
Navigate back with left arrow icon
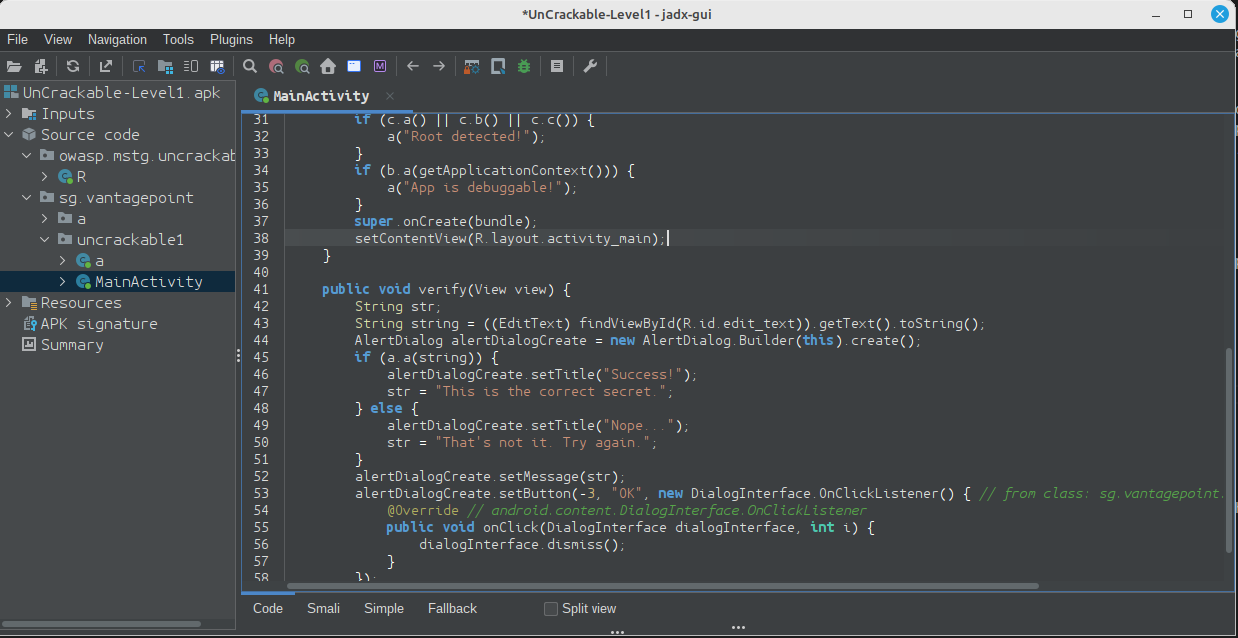click(x=412, y=66)
